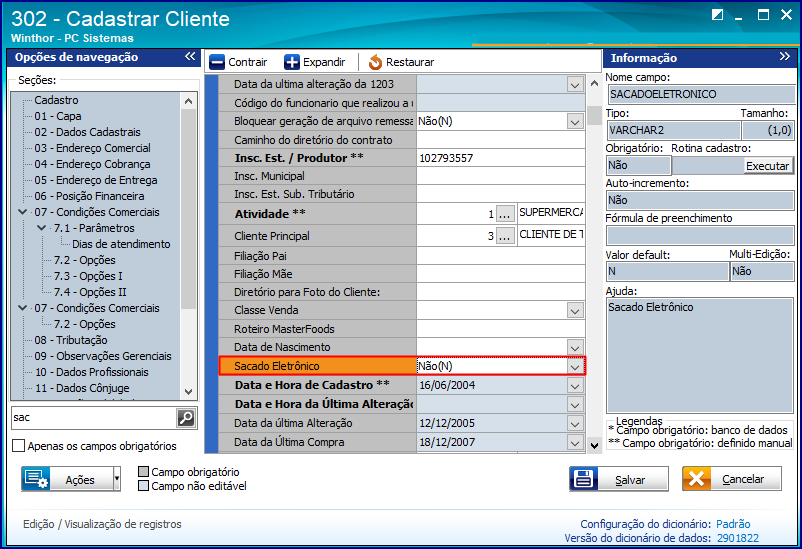Click the Ajuda text area 'Sacado Eletrônico'

[700, 356]
